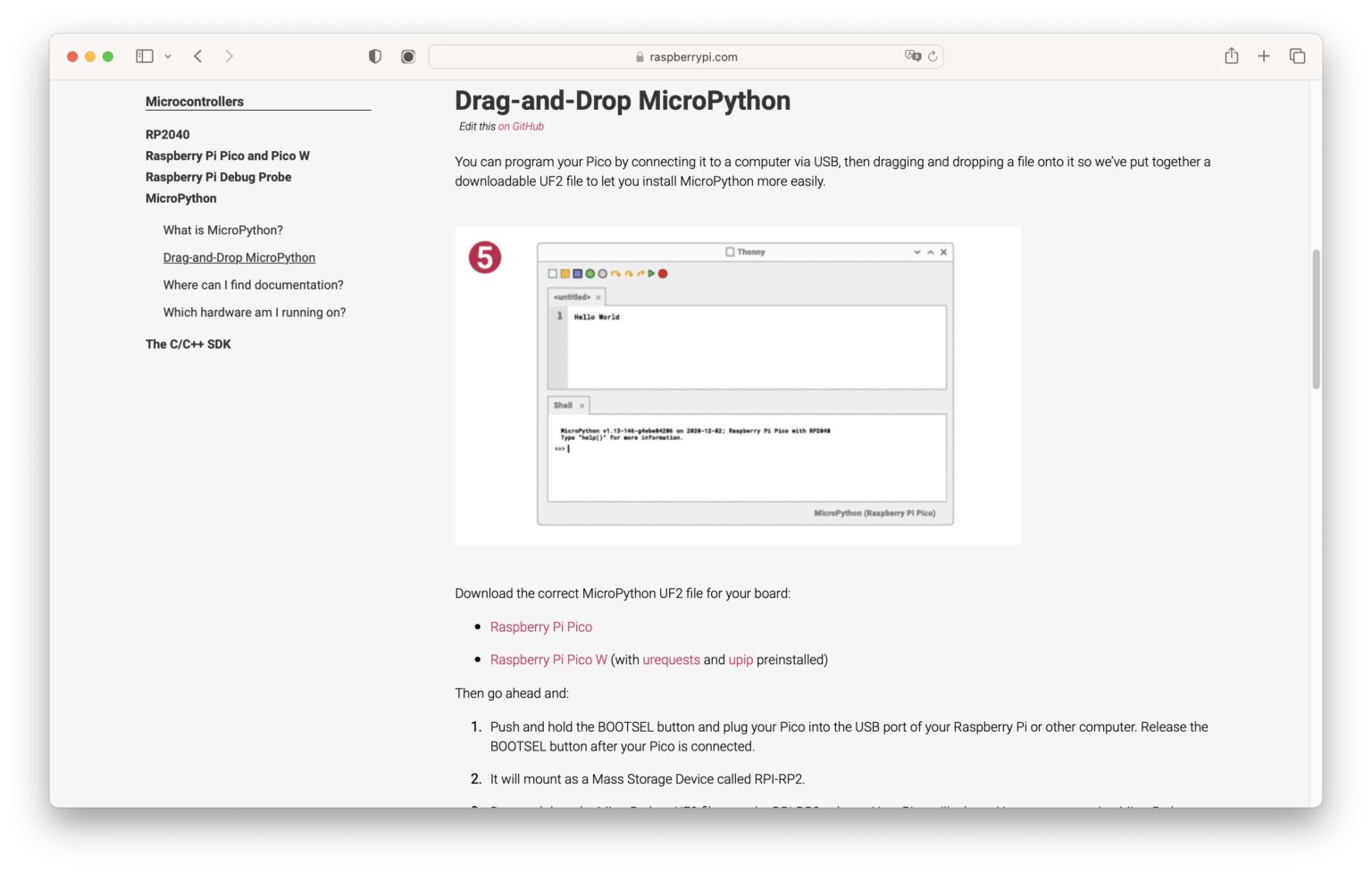The height and width of the screenshot is (873, 1372).
Task: Click the forward navigation arrow
Action: pyautogui.click(x=230, y=55)
